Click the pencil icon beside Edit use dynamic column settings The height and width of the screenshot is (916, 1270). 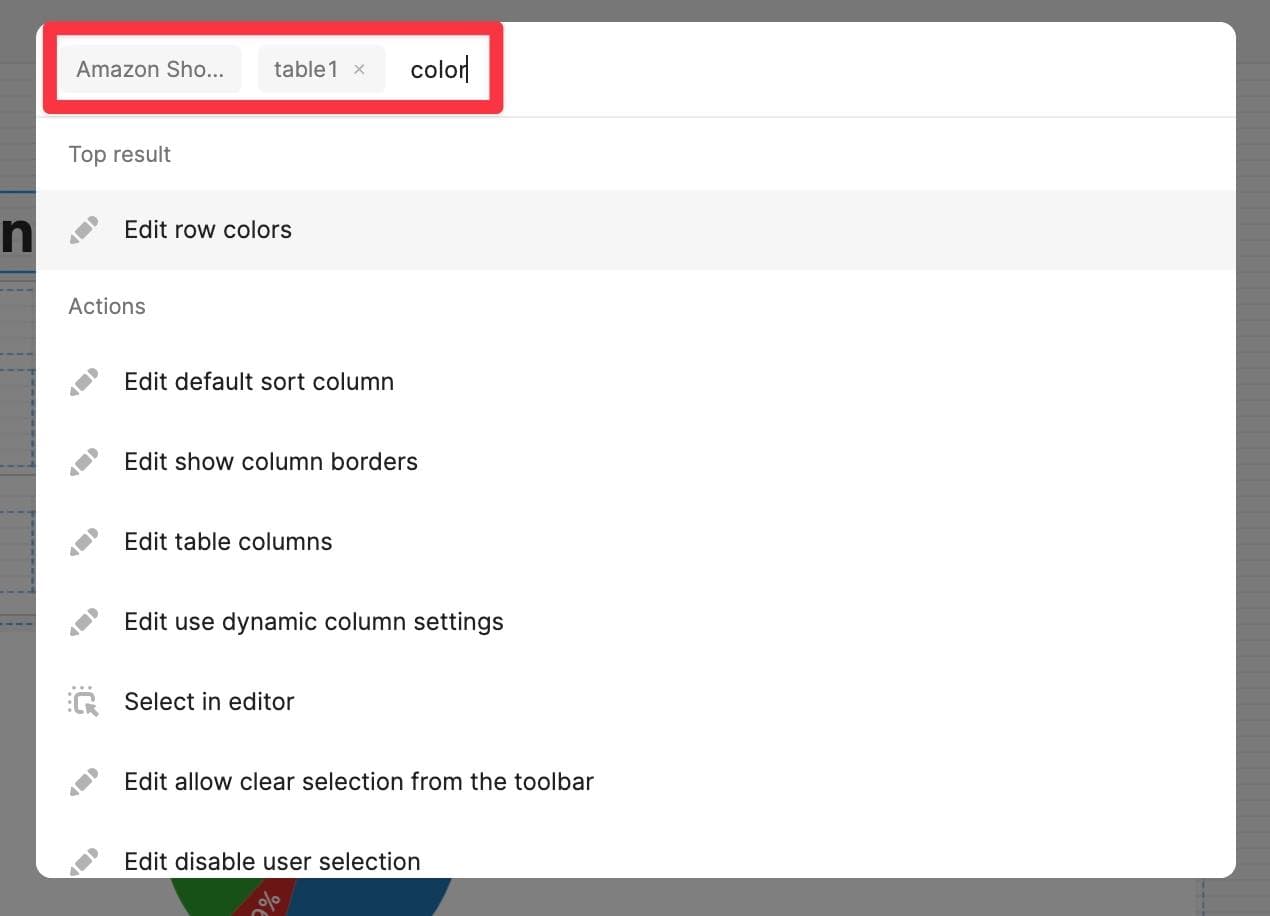84,622
